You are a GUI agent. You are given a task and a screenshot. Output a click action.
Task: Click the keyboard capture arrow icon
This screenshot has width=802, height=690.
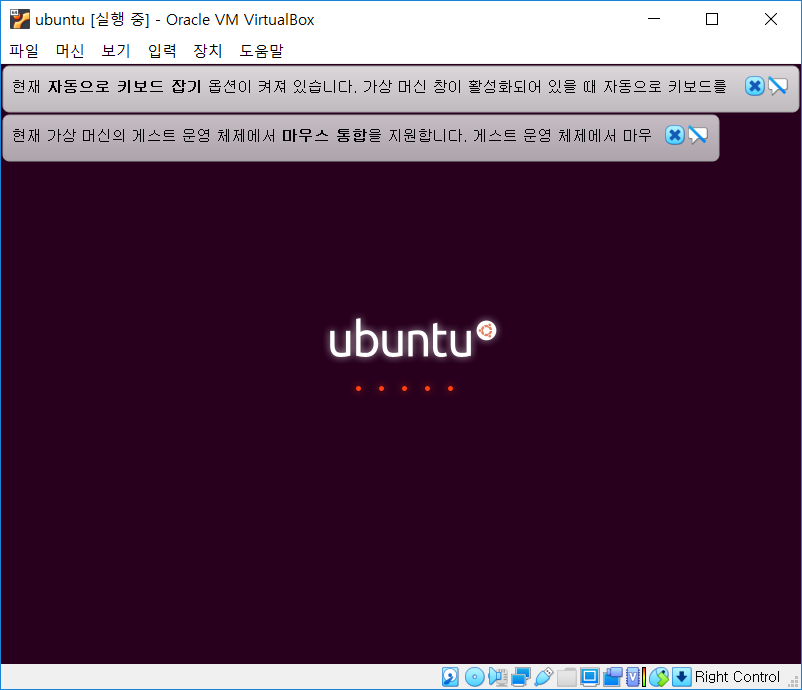[x=682, y=677]
